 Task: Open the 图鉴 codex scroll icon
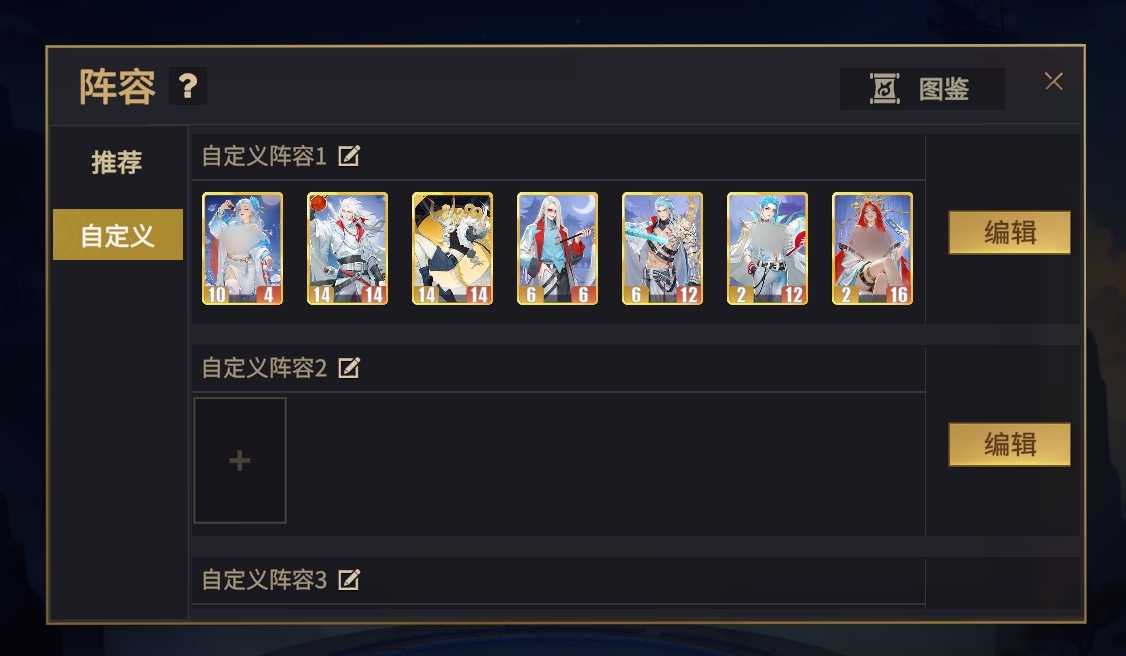point(884,89)
